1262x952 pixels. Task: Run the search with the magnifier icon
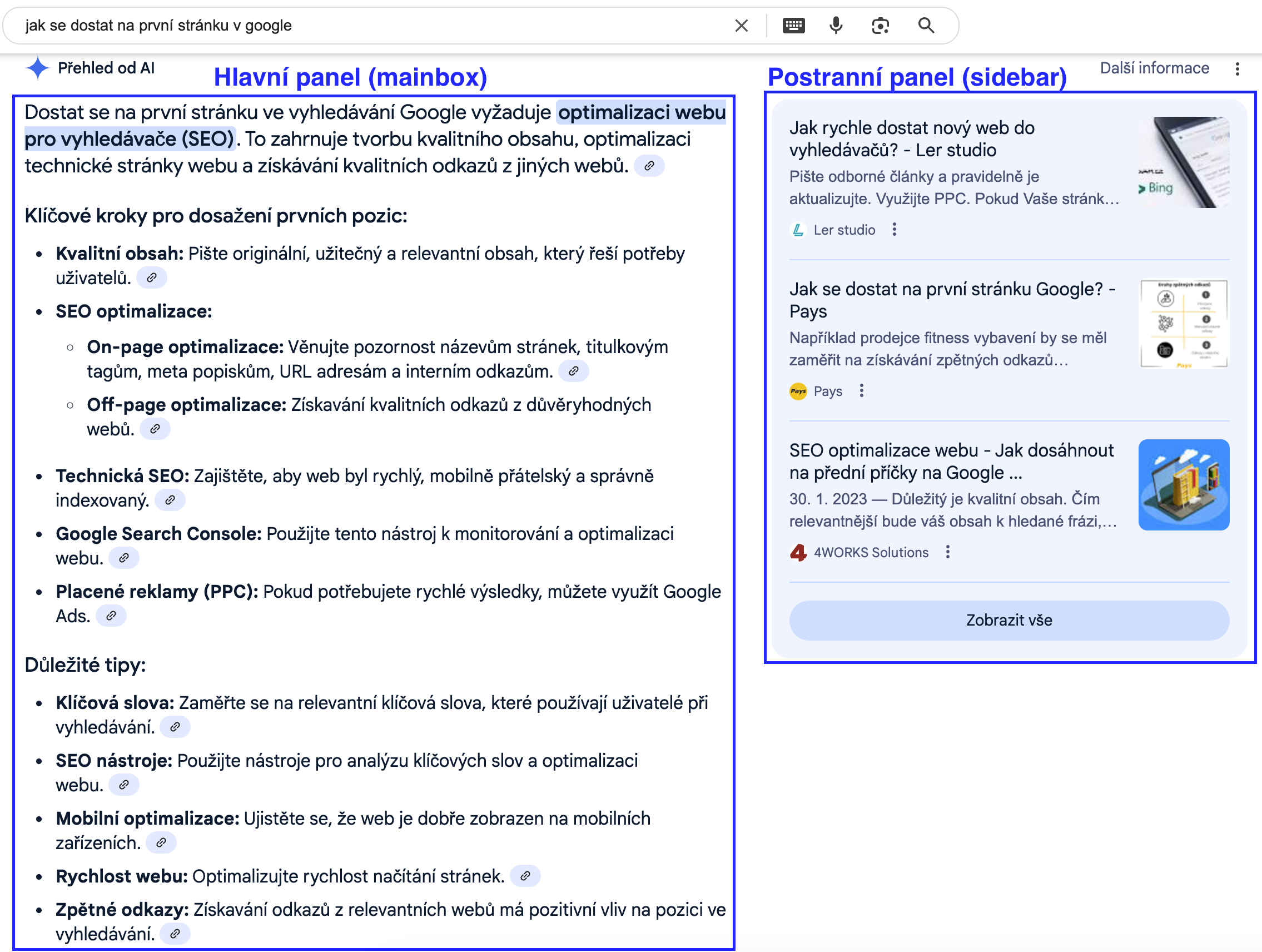pos(926,26)
